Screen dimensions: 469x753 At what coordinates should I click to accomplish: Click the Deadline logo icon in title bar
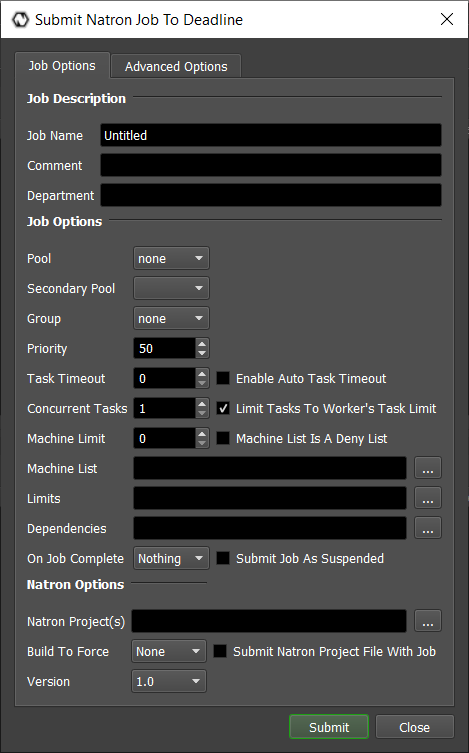[20, 20]
